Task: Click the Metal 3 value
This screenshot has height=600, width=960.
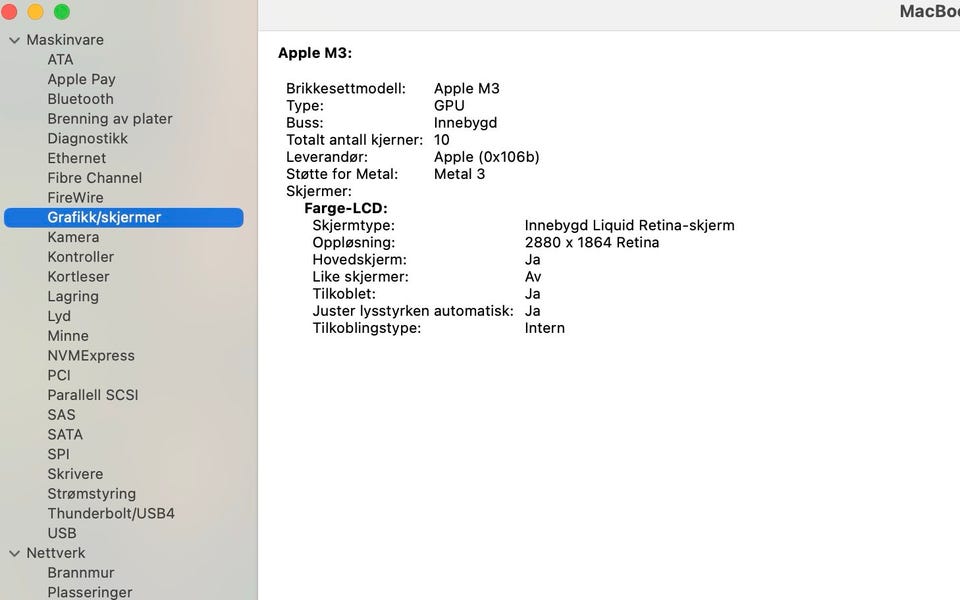Action: tap(459, 174)
